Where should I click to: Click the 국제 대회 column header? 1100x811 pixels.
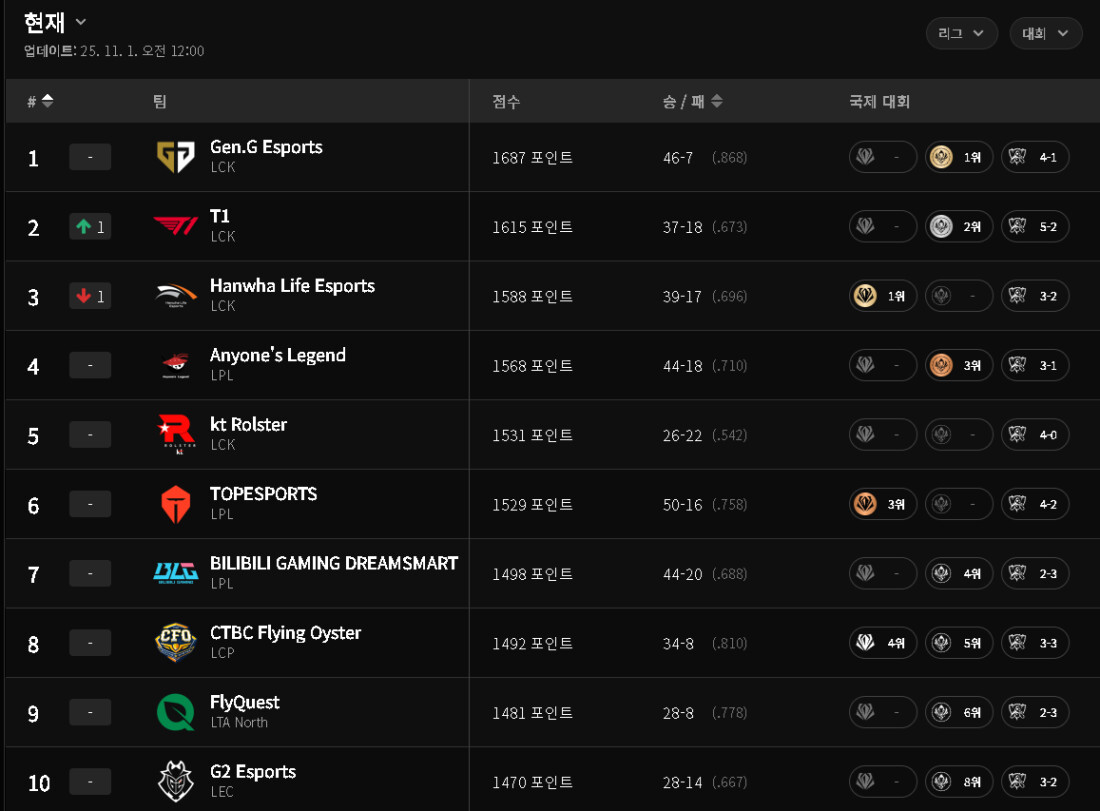point(879,101)
